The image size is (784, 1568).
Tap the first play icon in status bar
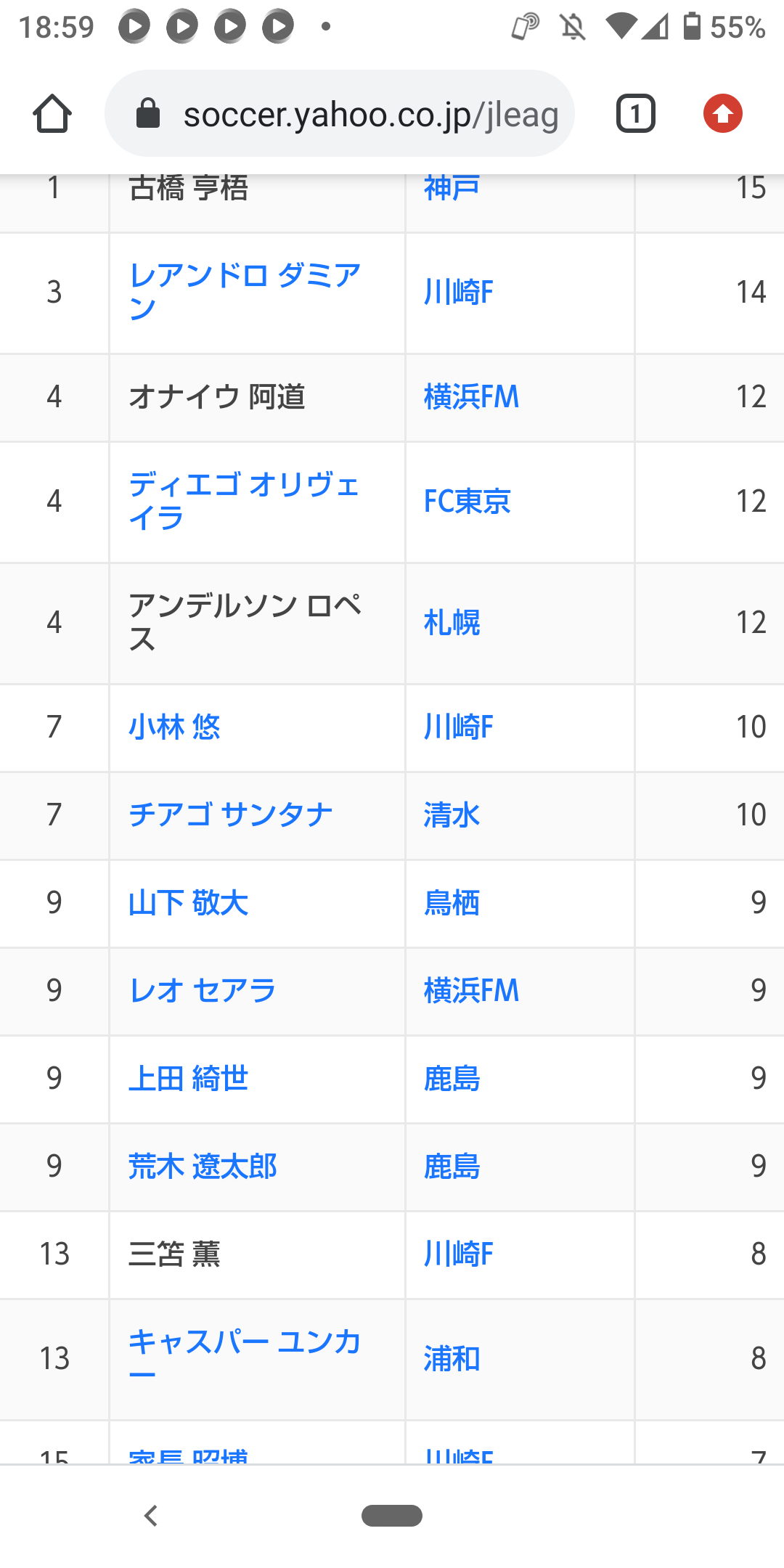pos(134,27)
